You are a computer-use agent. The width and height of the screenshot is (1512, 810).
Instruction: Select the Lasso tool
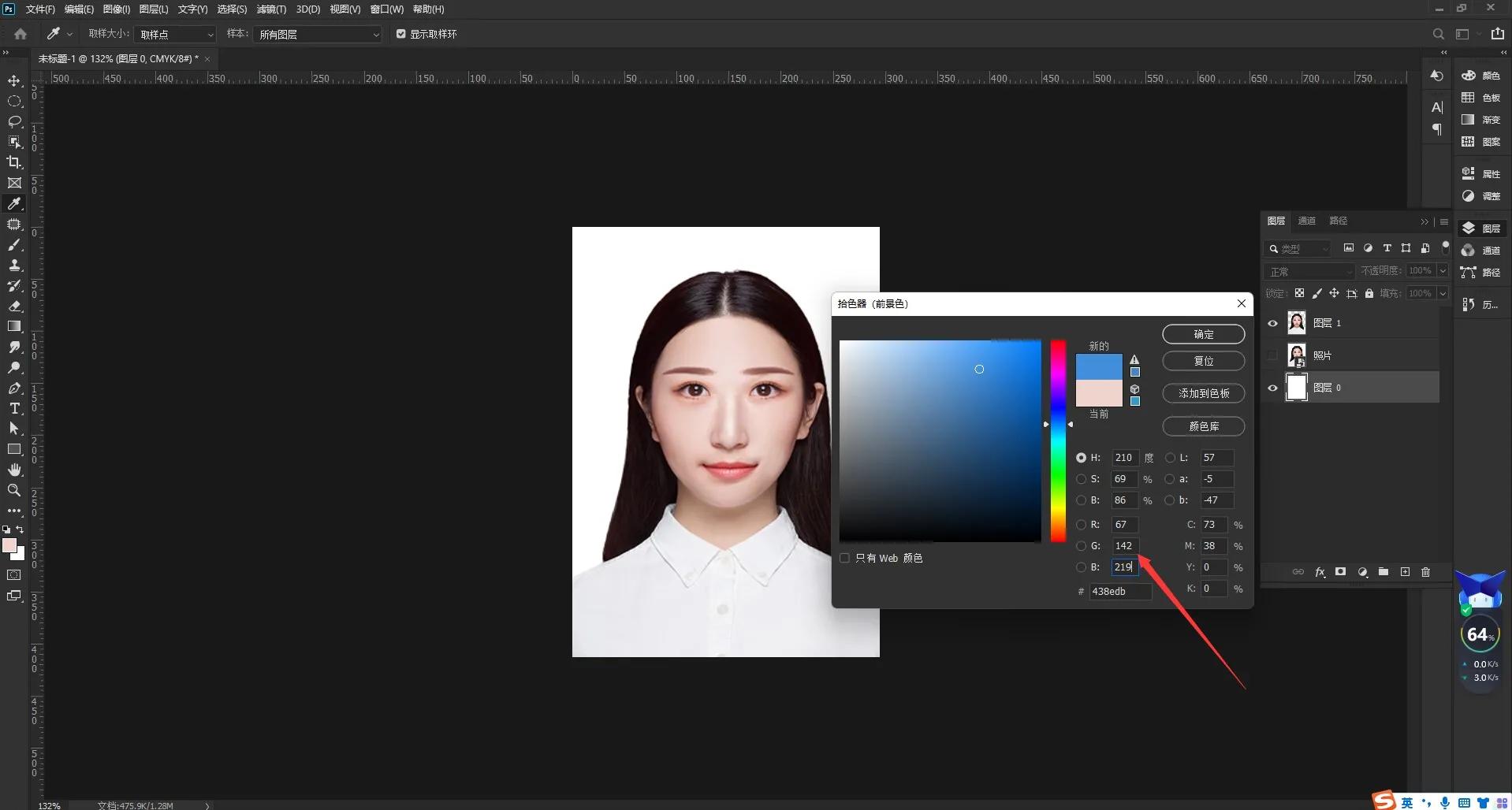tap(14, 121)
